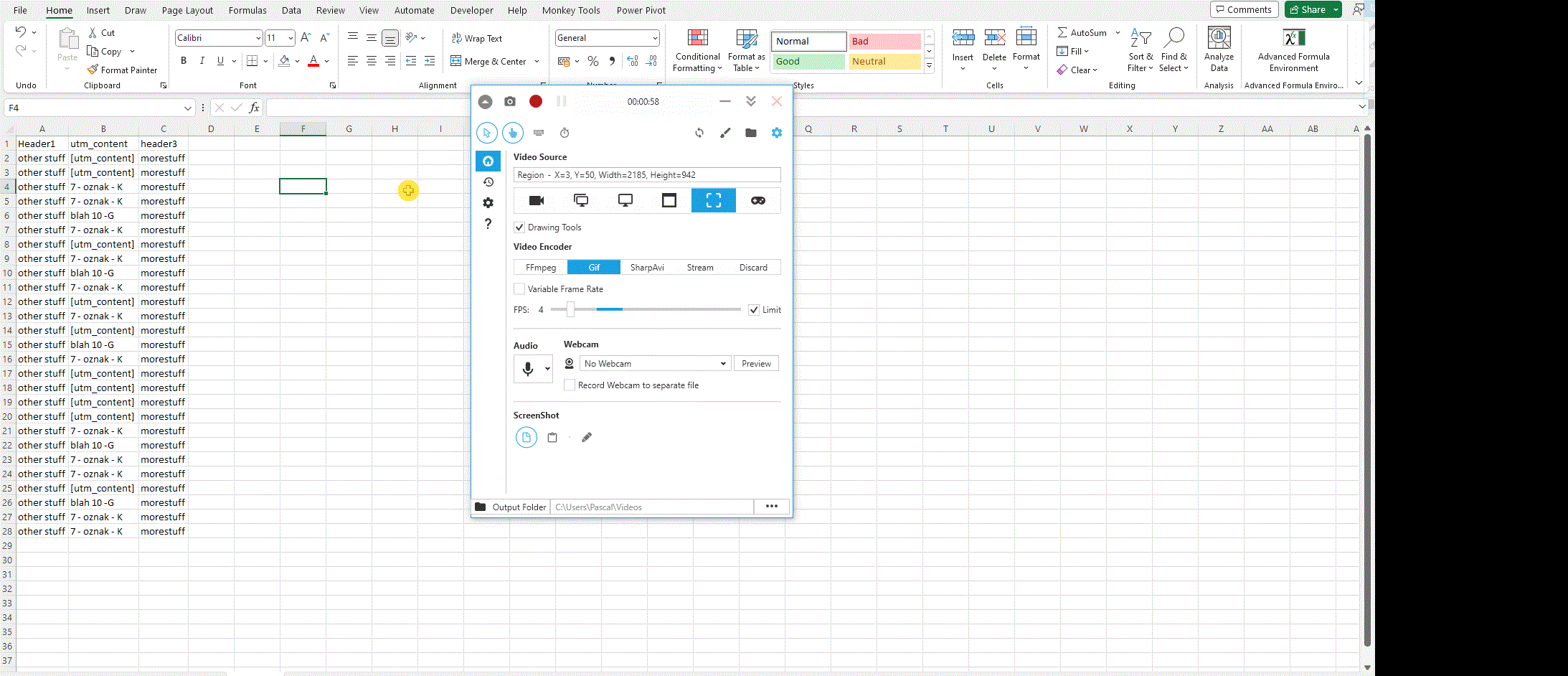The image size is (1568, 676).
Task: Open the Comments button
Action: [x=1244, y=9]
